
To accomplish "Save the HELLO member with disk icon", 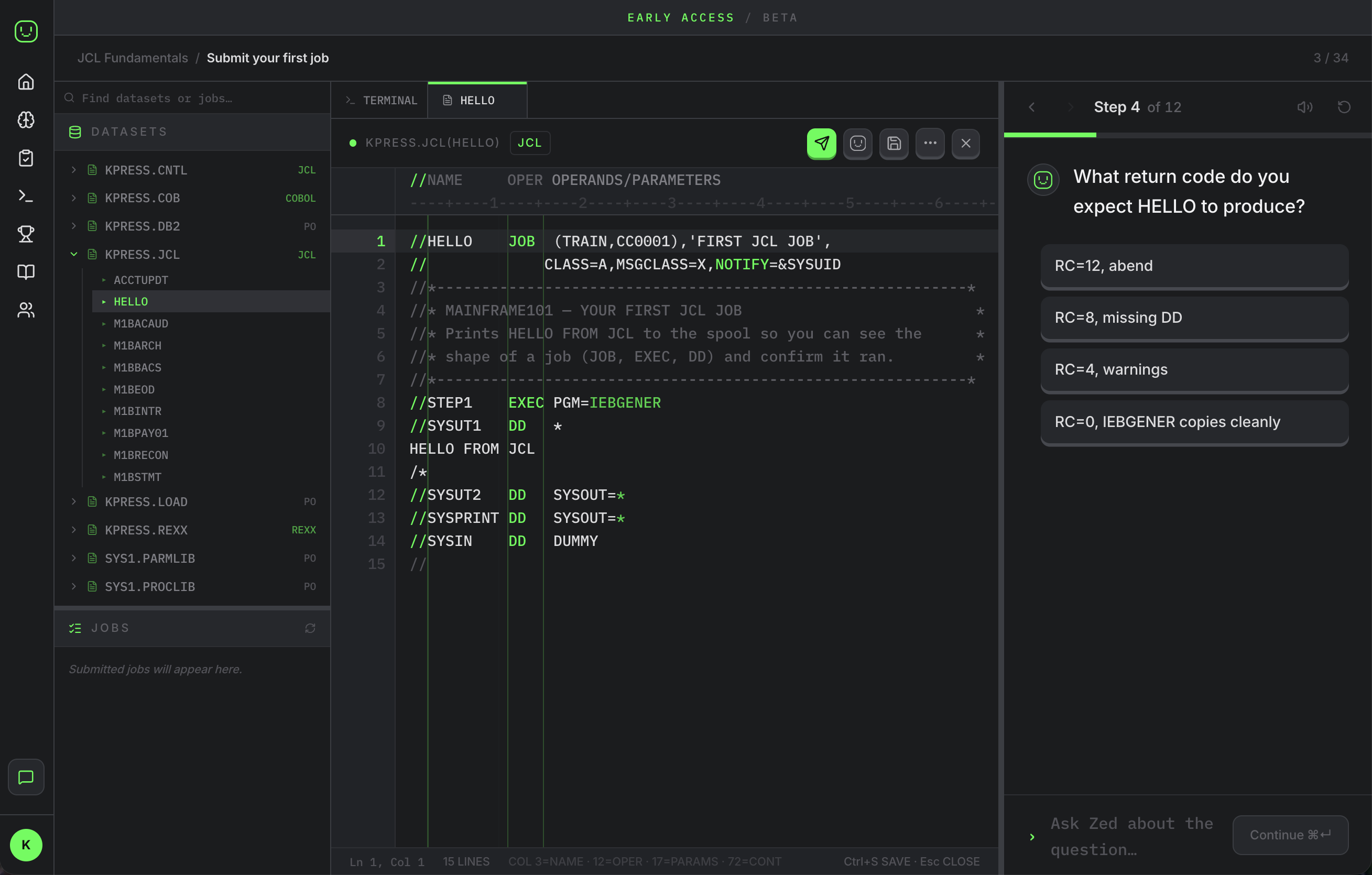I will pyautogui.click(x=894, y=143).
